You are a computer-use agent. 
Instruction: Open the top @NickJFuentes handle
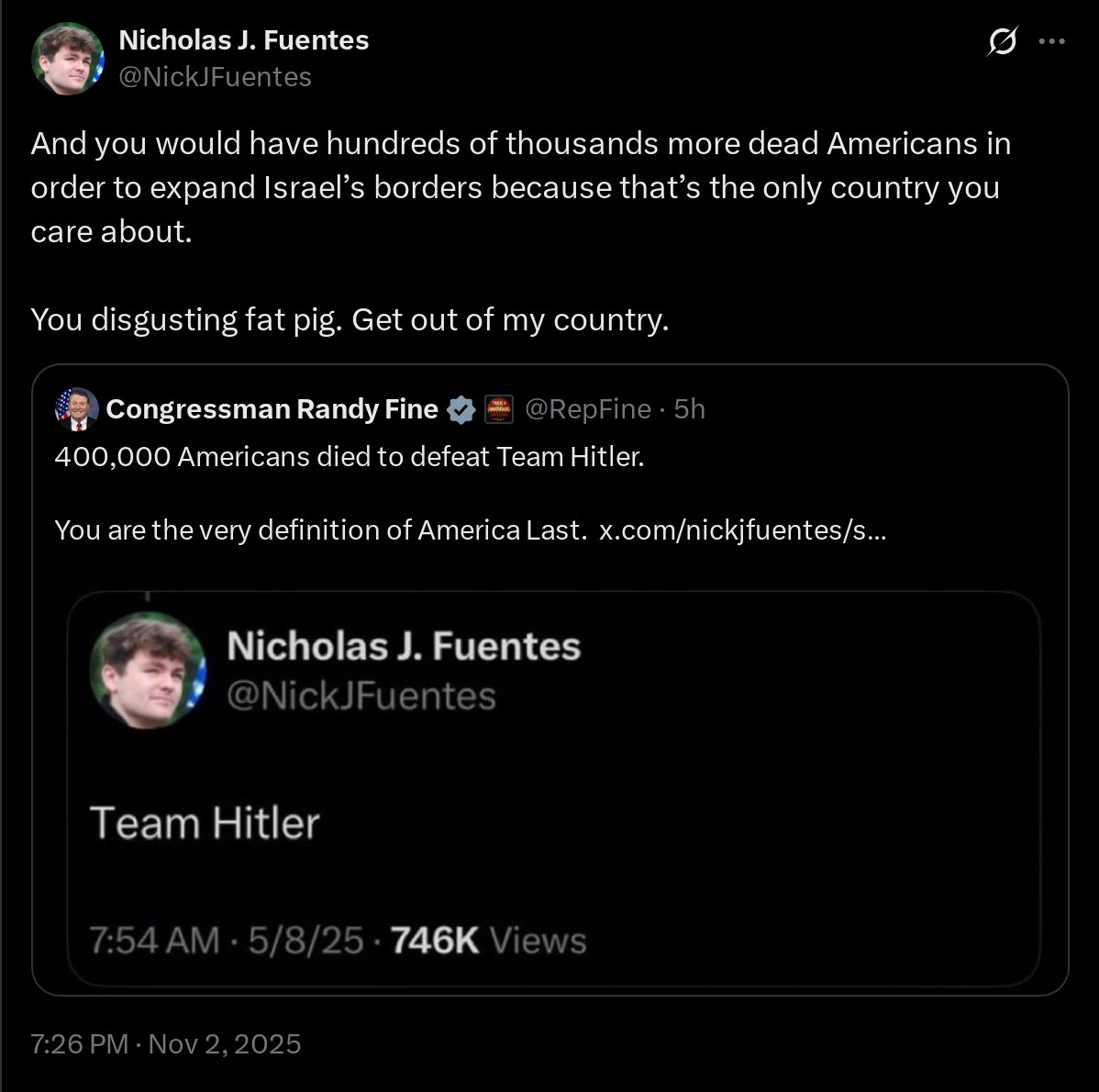click(x=216, y=77)
